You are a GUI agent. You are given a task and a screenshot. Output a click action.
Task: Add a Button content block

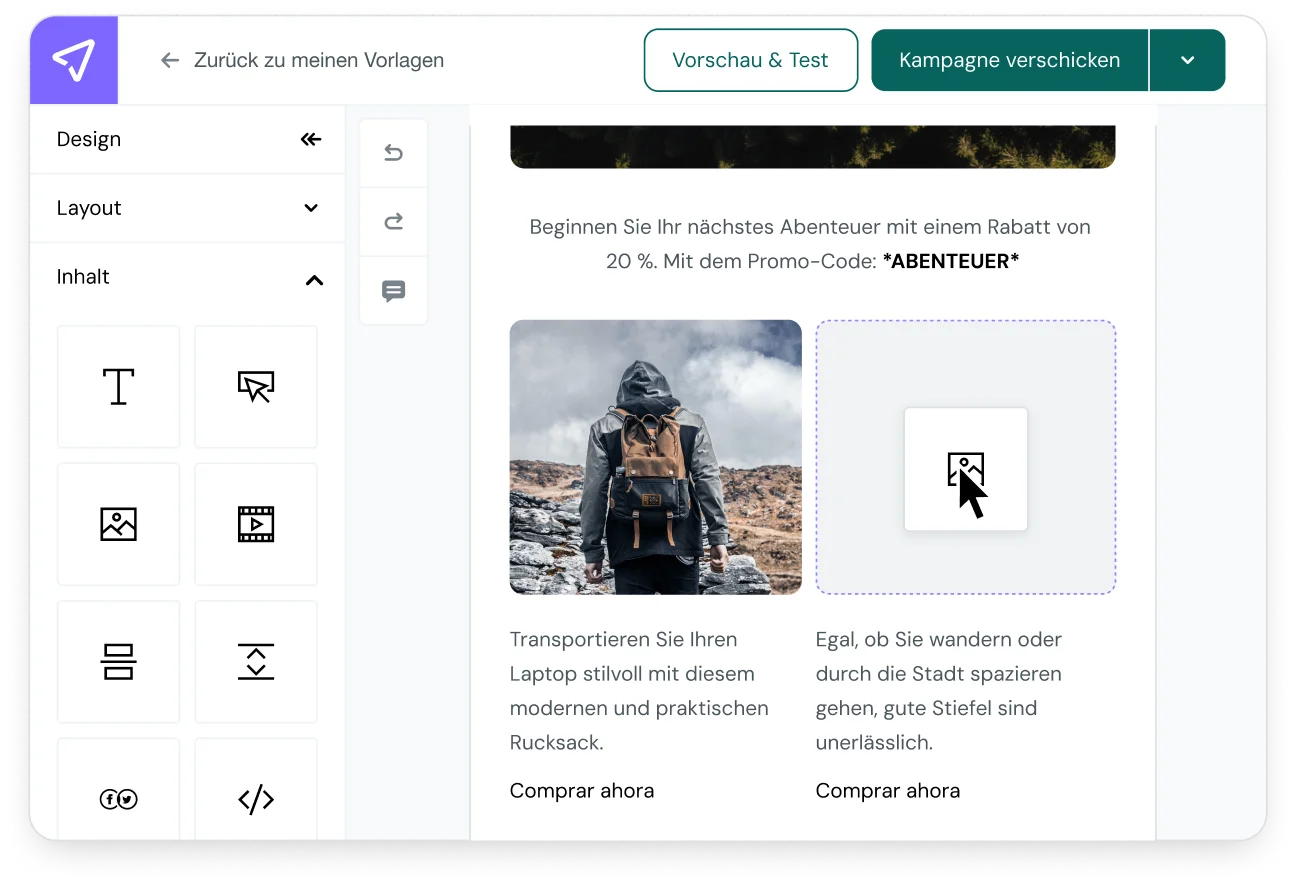click(255, 386)
